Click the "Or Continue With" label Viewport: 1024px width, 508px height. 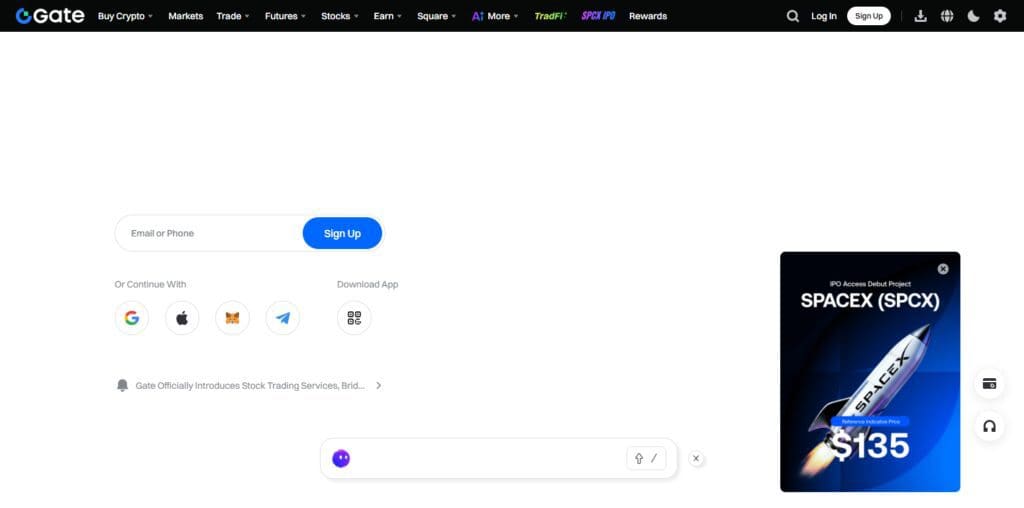150,284
